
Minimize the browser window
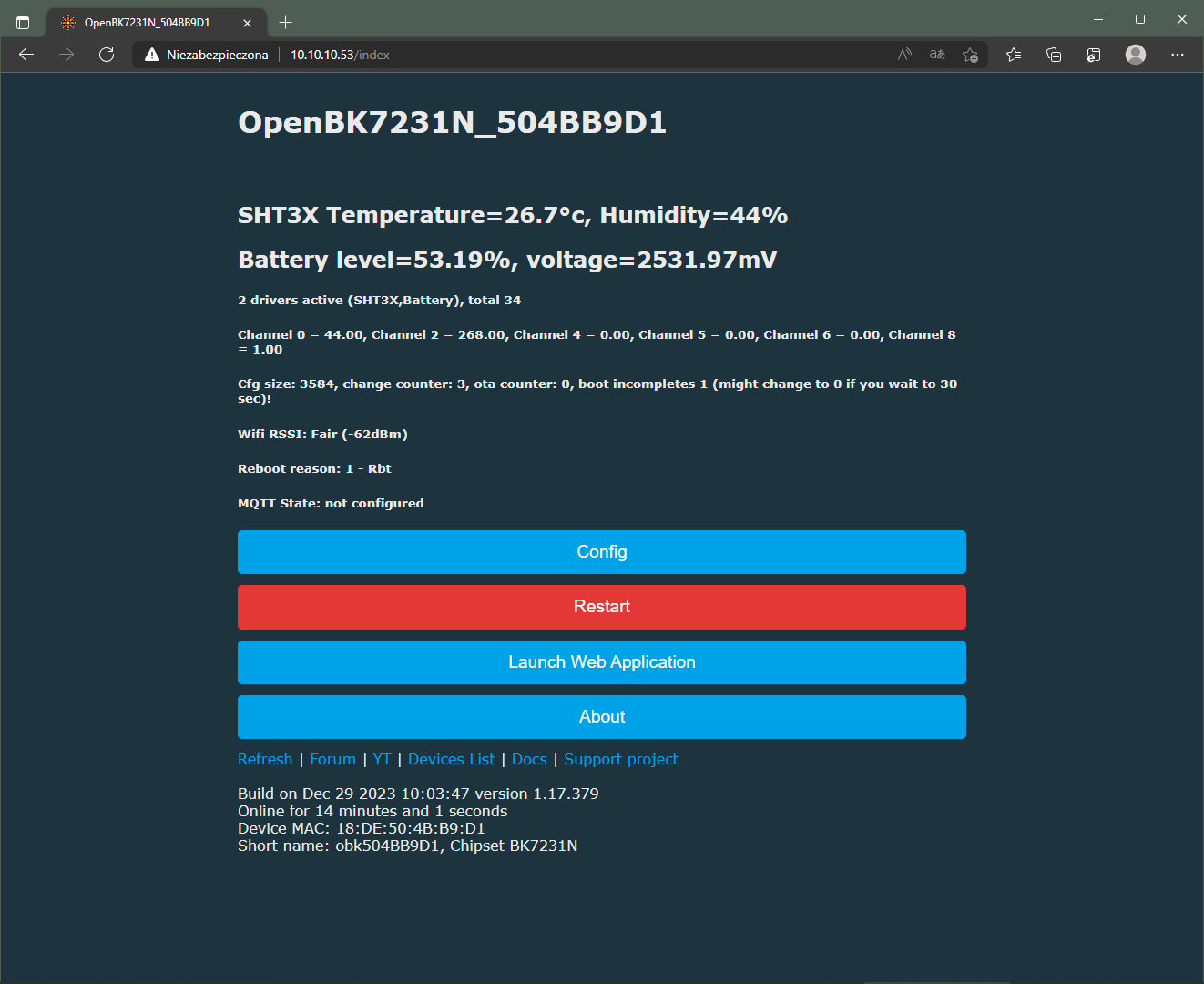tap(1098, 19)
